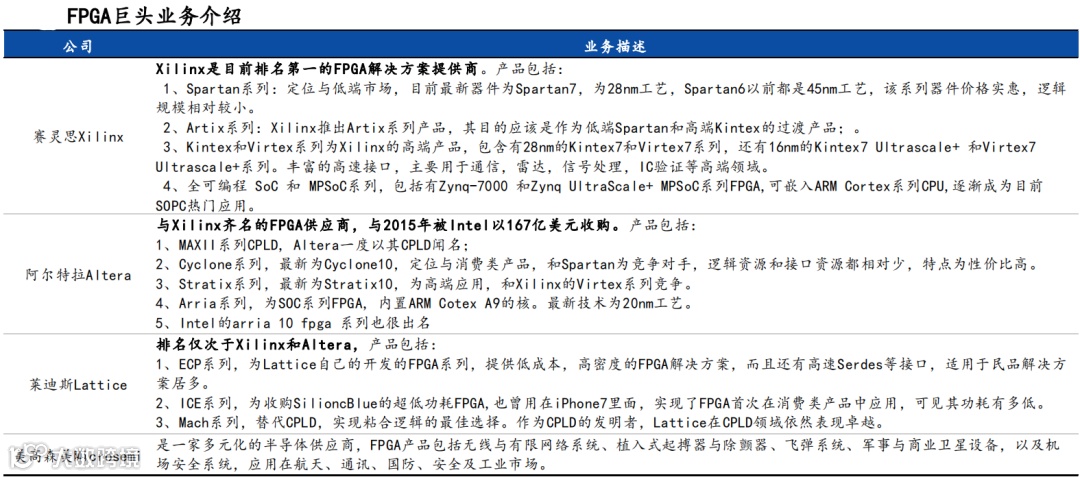Click the line starting '1、Spartan系列'

(614, 89)
